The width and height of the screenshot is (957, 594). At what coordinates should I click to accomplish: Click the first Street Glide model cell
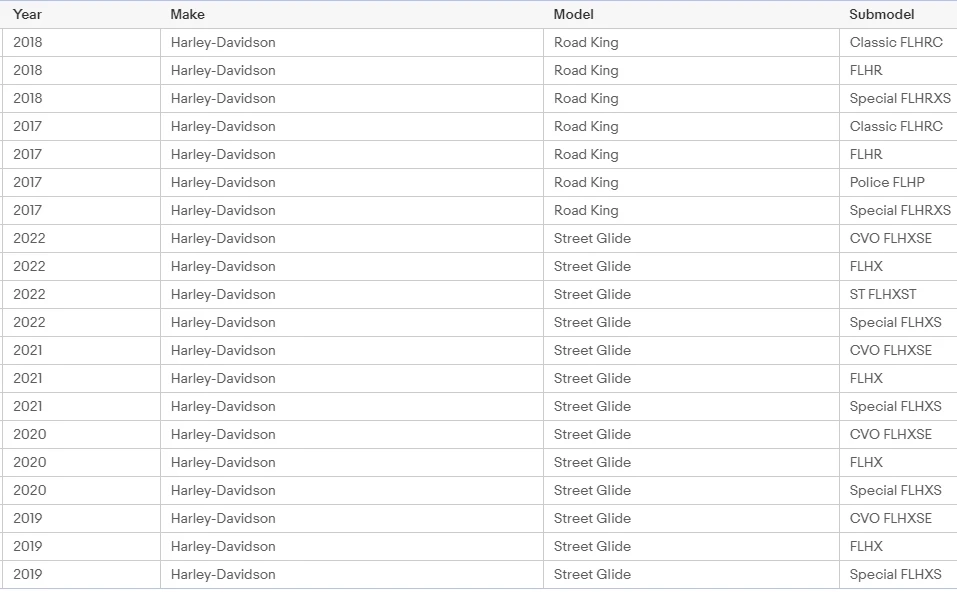click(x=692, y=238)
